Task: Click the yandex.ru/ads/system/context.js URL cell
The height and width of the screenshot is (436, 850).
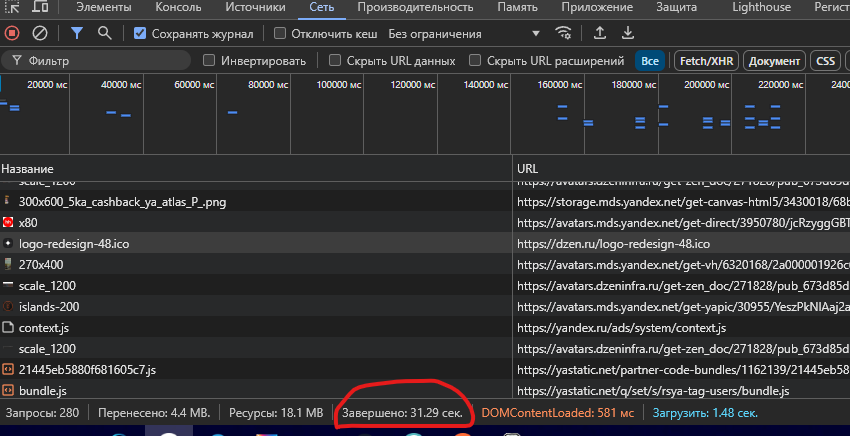Action: tap(621, 328)
